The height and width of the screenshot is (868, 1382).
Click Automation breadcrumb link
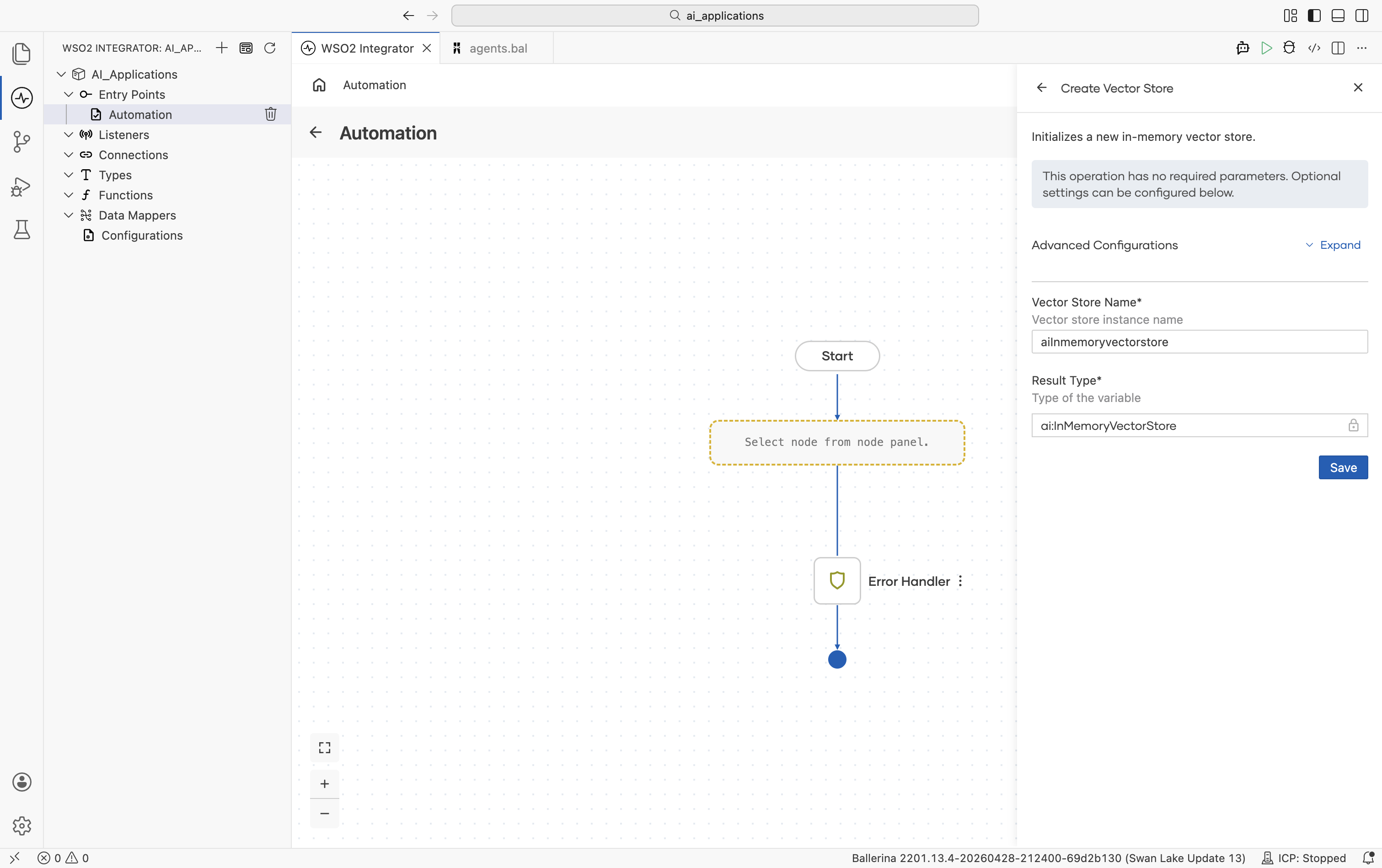point(374,85)
